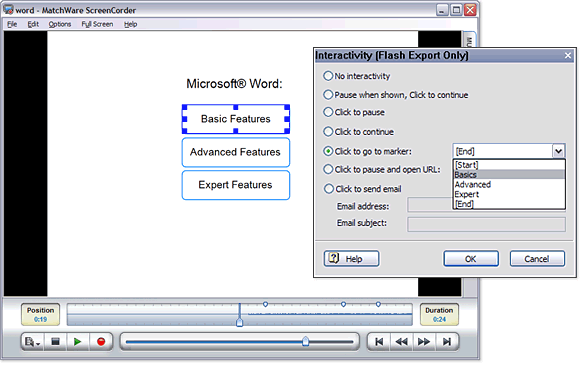Click Cancel in the Interactivity dialog
Viewport: 582px width, 365px height.
tap(537, 259)
